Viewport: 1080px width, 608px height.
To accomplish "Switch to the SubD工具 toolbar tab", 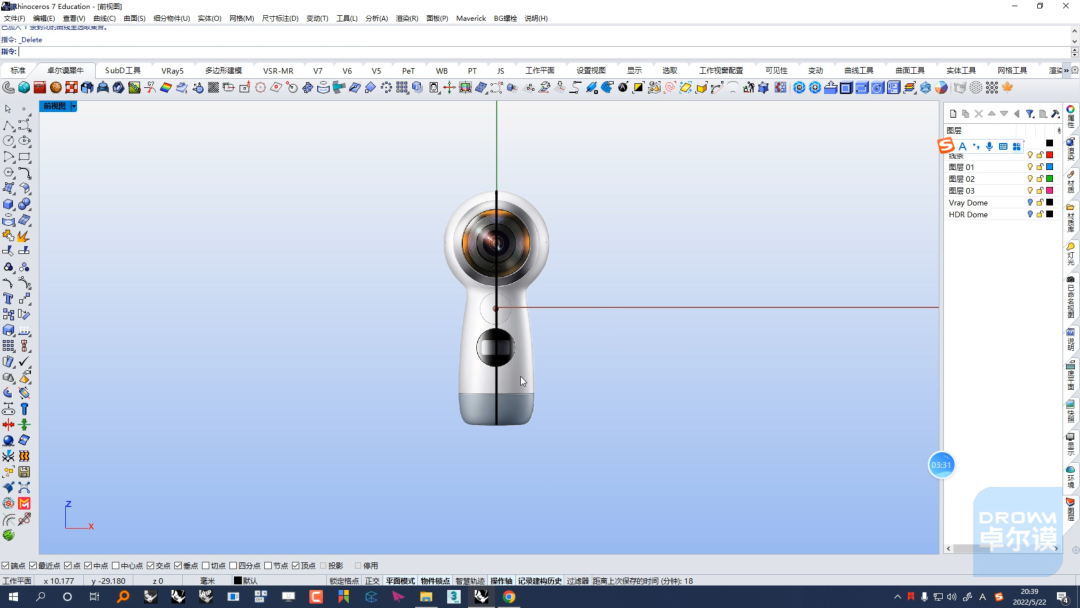I will (123, 71).
